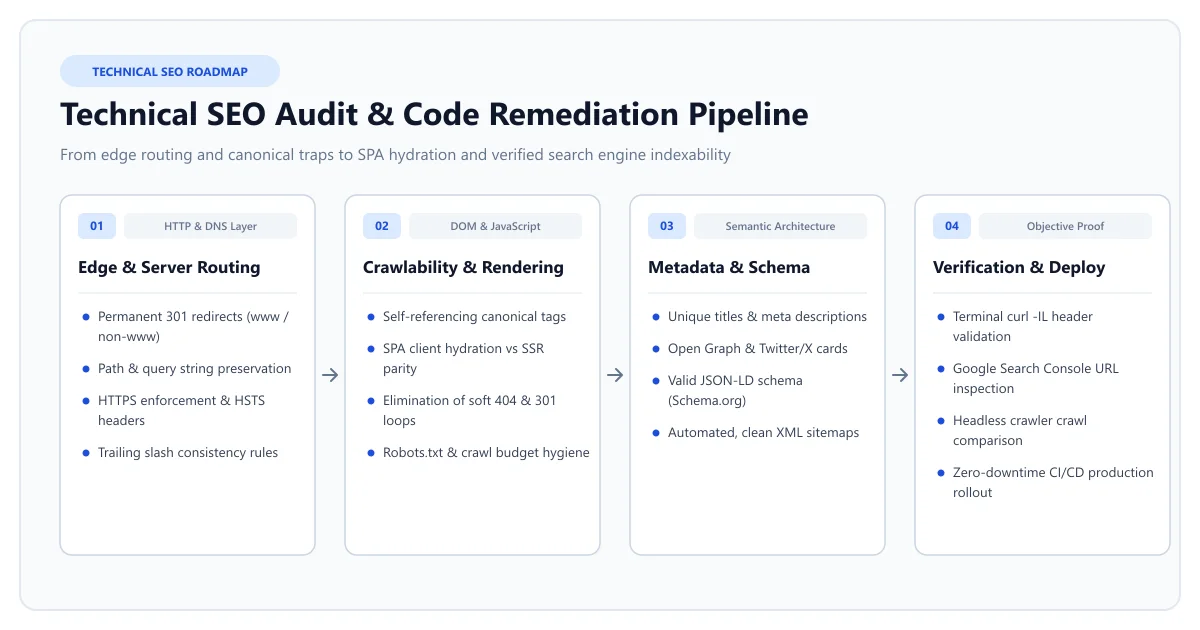Viewport: 1200px width, 630px height.
Task: Click the subtitle starting 'From edge routing'
Action: coord(395,155)
